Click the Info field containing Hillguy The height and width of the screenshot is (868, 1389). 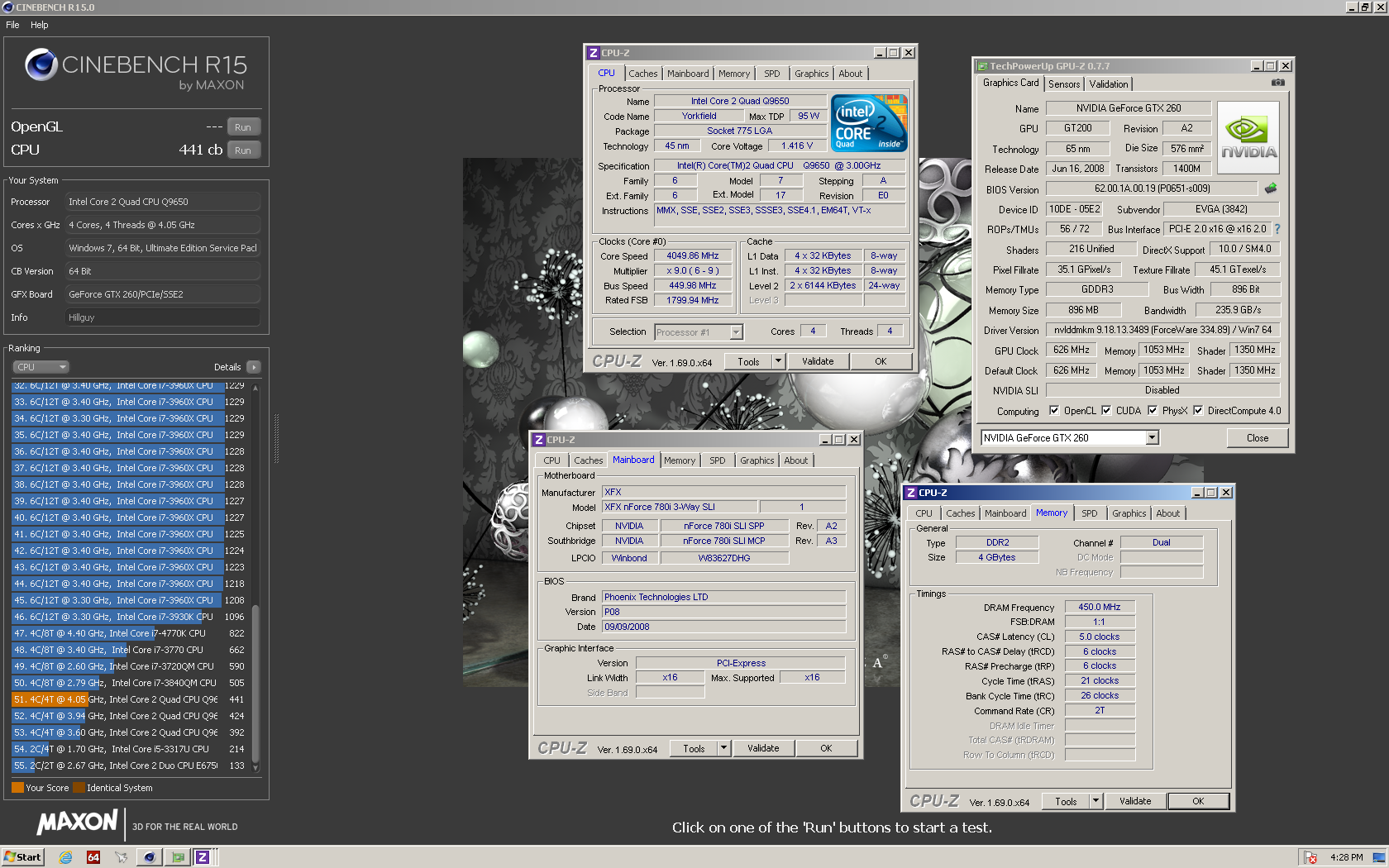[x=163, y=317]
